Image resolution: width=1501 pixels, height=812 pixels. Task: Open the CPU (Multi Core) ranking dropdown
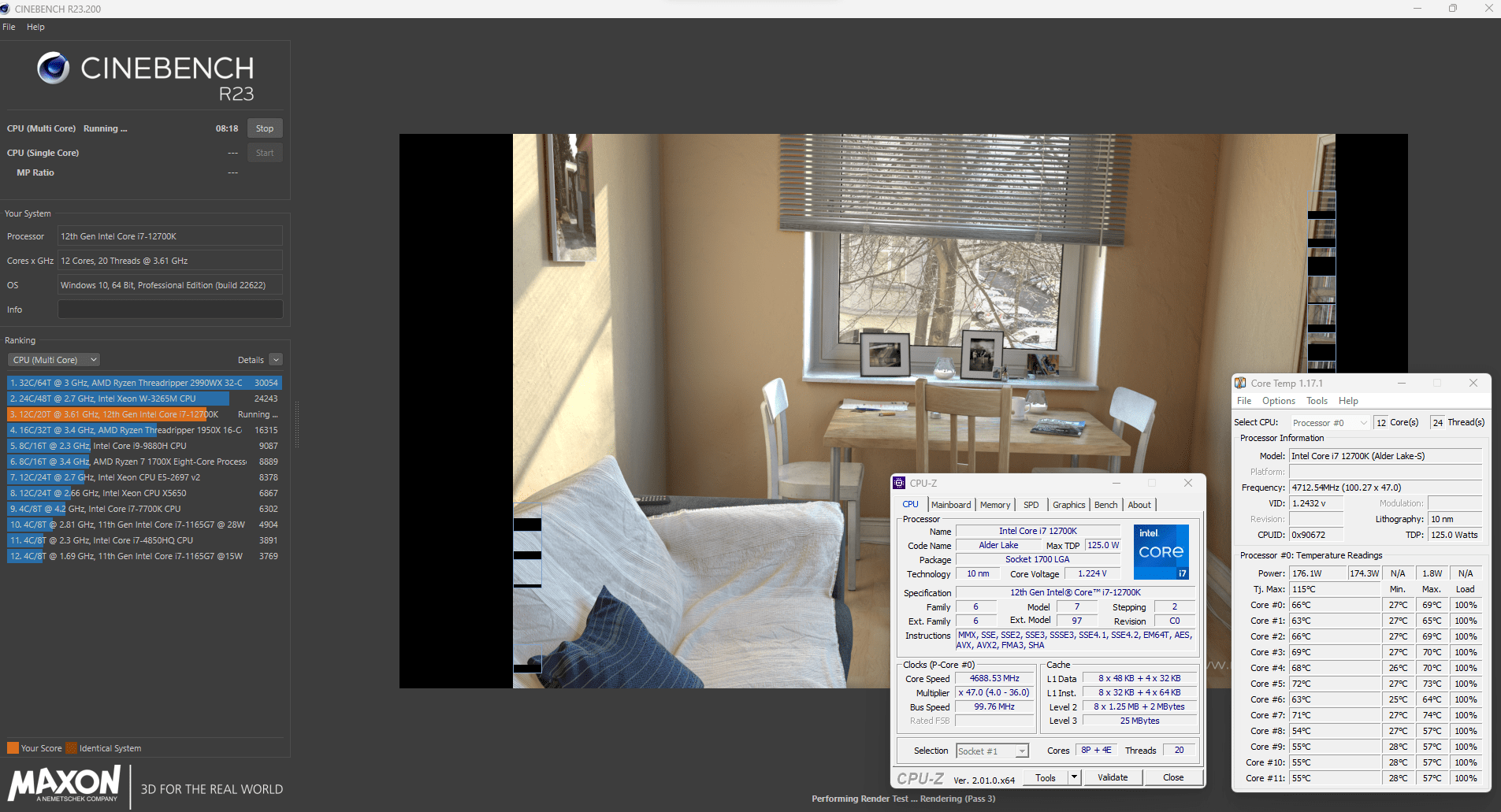pos(54,360)
